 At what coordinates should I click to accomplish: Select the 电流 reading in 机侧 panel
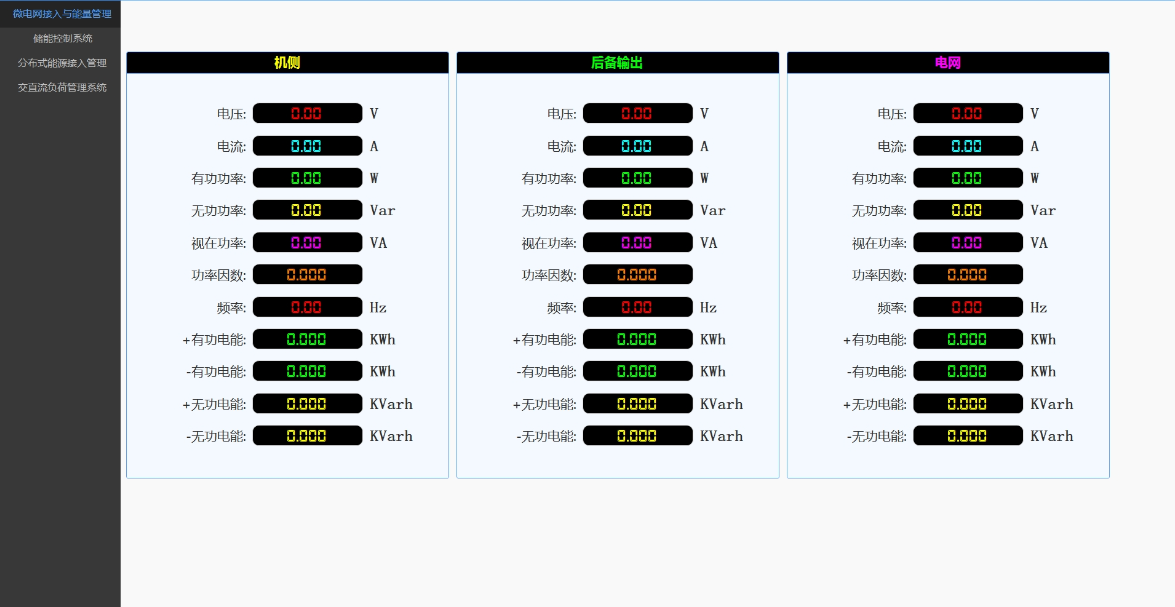click(x=307, y=146)
